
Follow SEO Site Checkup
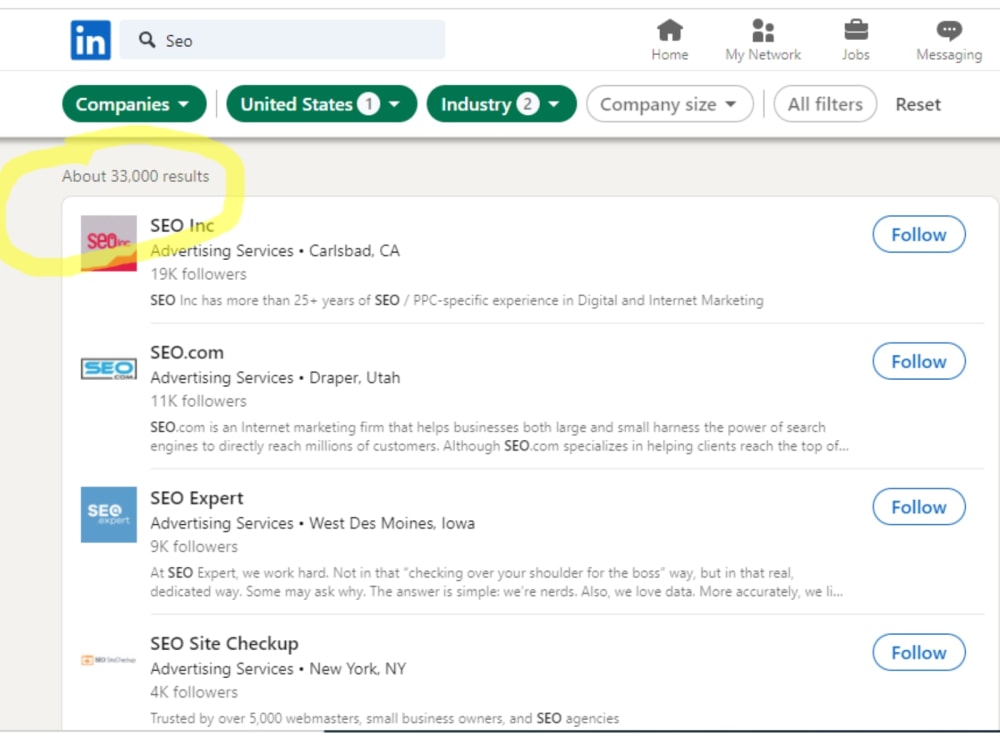pyautogui.click(x=919, y=652)
